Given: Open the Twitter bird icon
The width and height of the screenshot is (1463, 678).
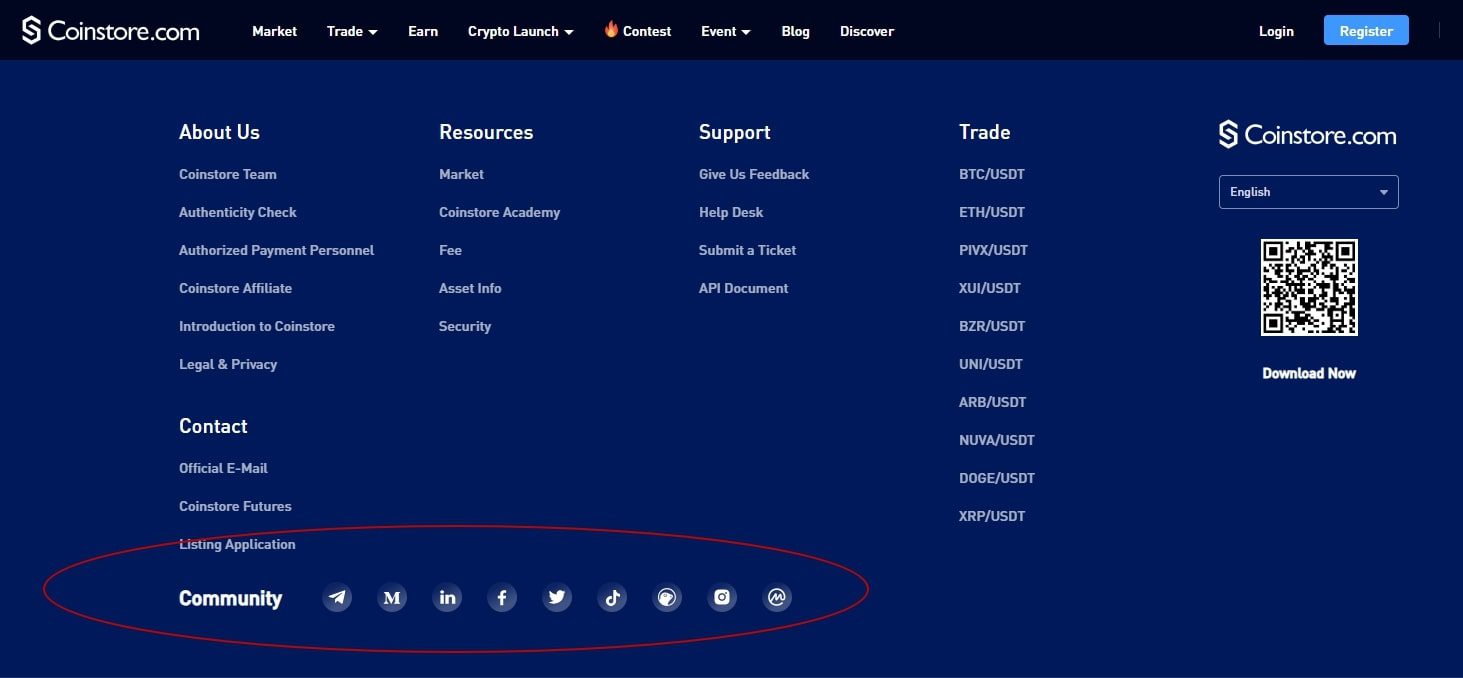Looking at the screenshot, I should pos(557,598).
